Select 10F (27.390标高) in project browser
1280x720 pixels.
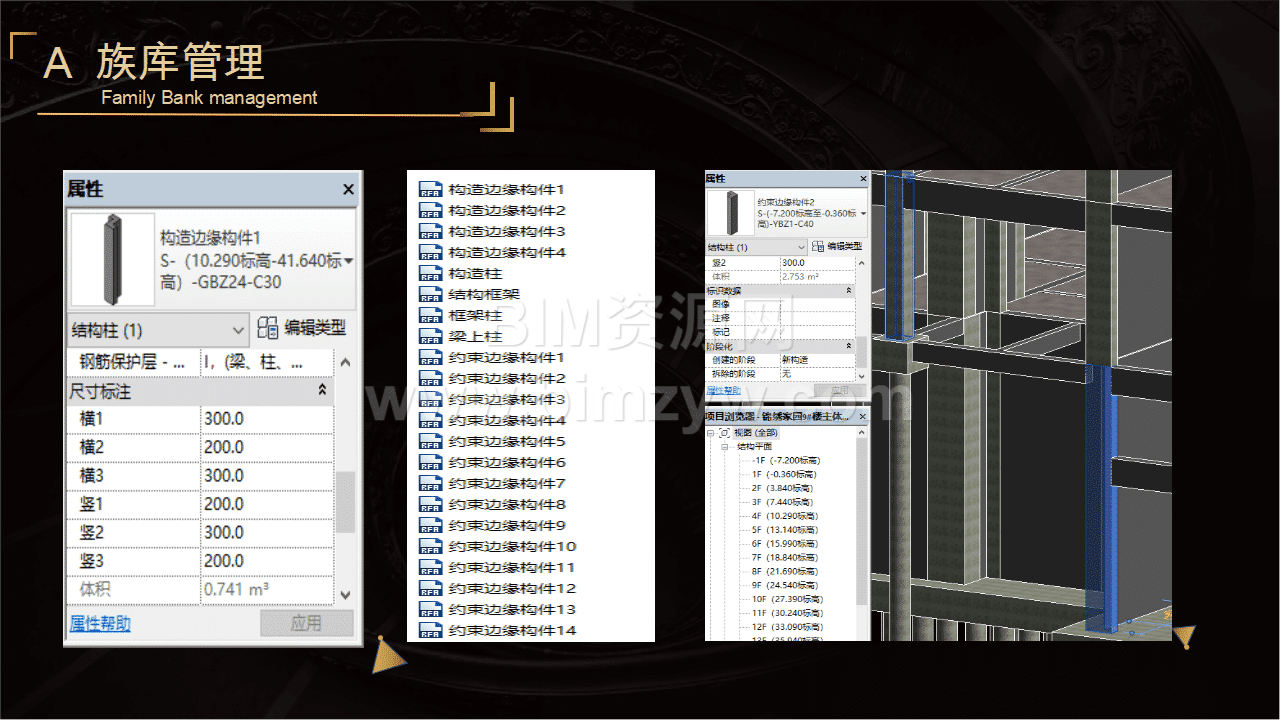coord(787,598)
